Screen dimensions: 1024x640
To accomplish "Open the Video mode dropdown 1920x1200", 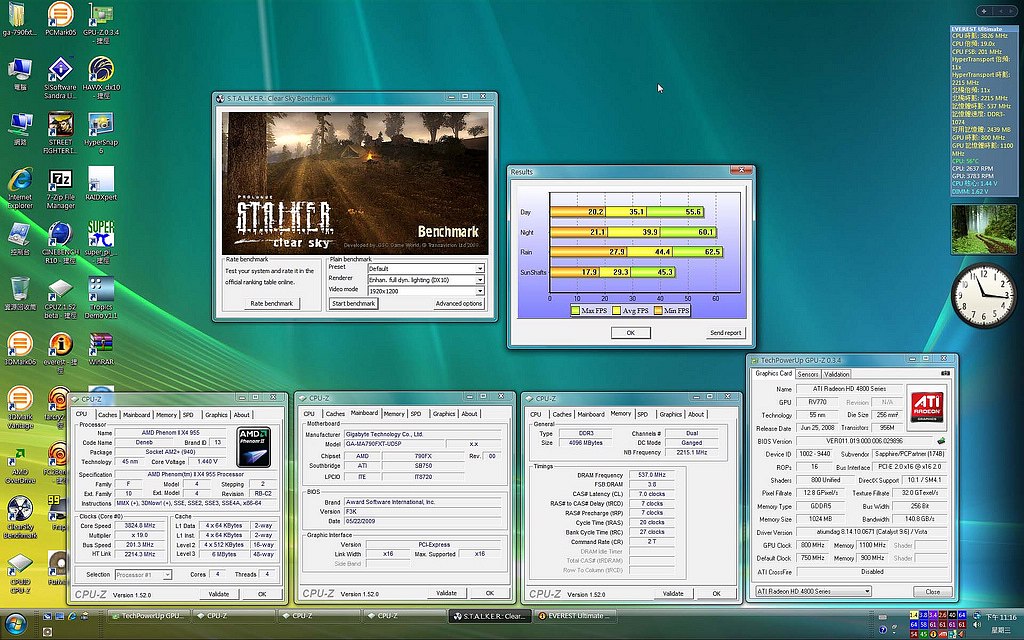I will click(x=425, y=291).
